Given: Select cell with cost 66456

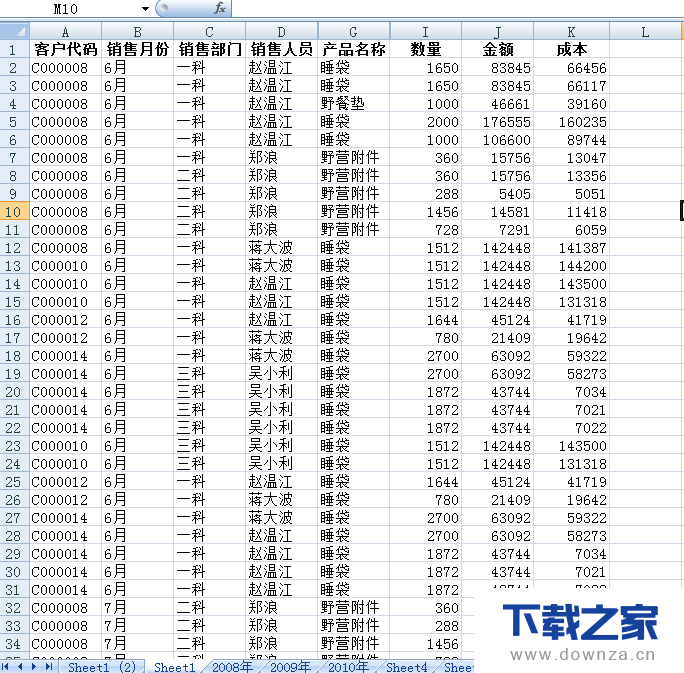Looking at the screenshot, I should pos(571,68).
